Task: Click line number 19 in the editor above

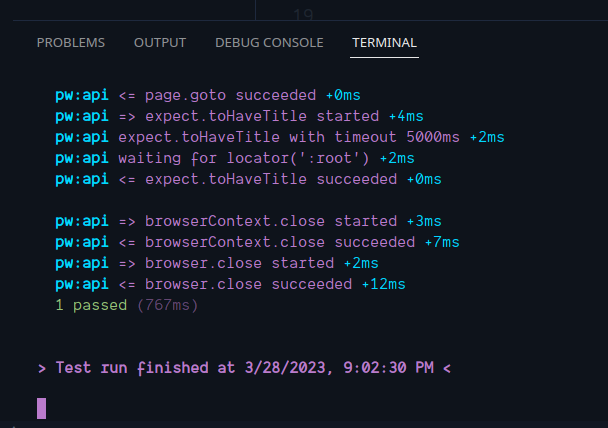Action: 303,15
